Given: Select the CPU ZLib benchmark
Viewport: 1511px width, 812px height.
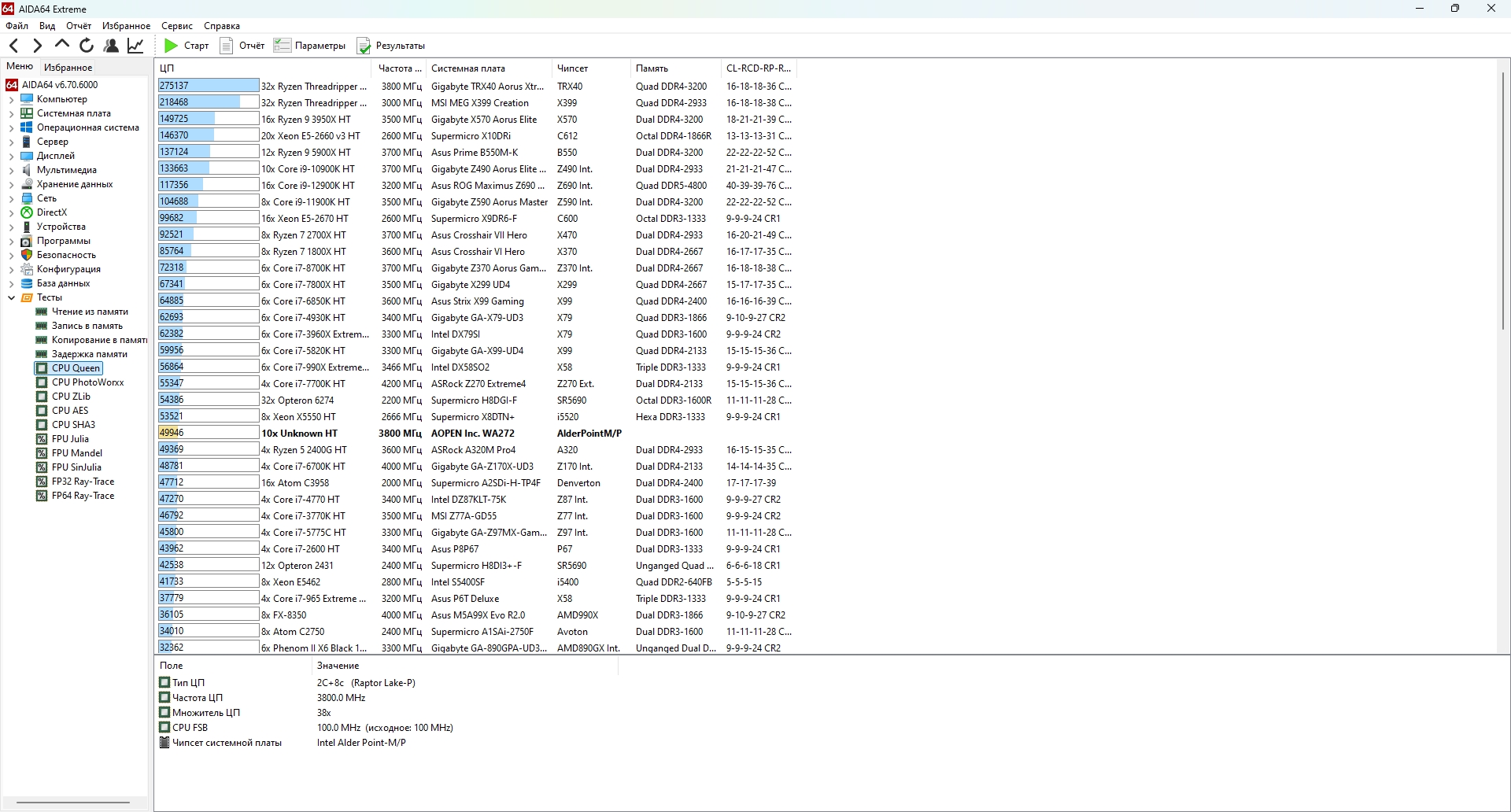Looking at the screenshot, I should click(x=71, y=397).
